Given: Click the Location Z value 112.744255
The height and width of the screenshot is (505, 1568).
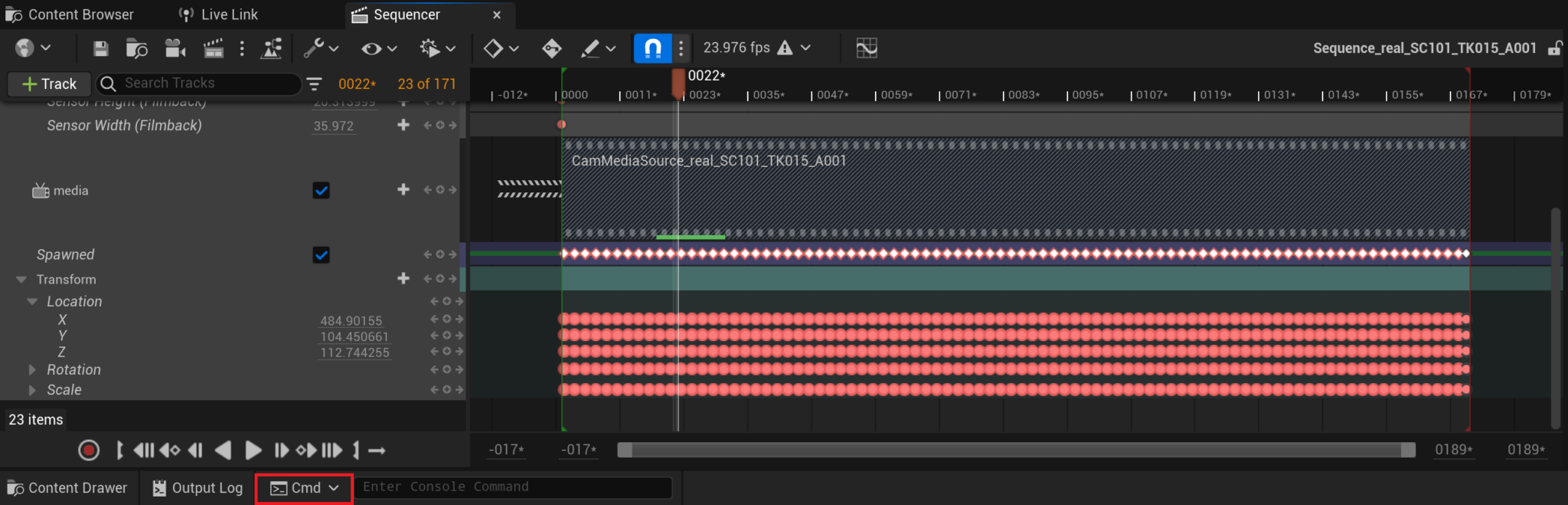Looking at the screenshot, I should point(354,353).
